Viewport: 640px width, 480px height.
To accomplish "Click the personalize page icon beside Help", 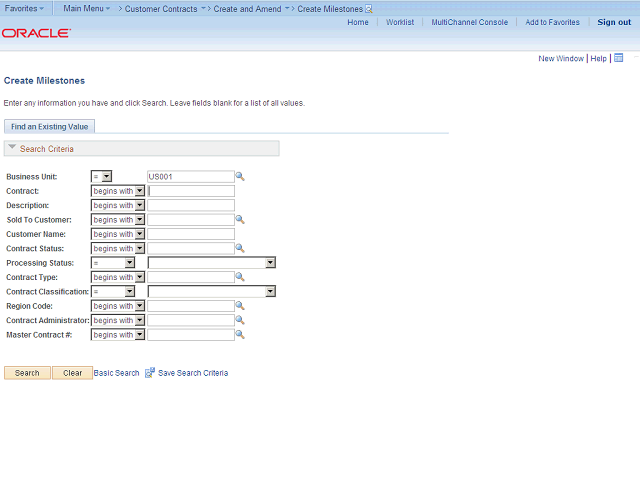I will [x=619, y=58].
